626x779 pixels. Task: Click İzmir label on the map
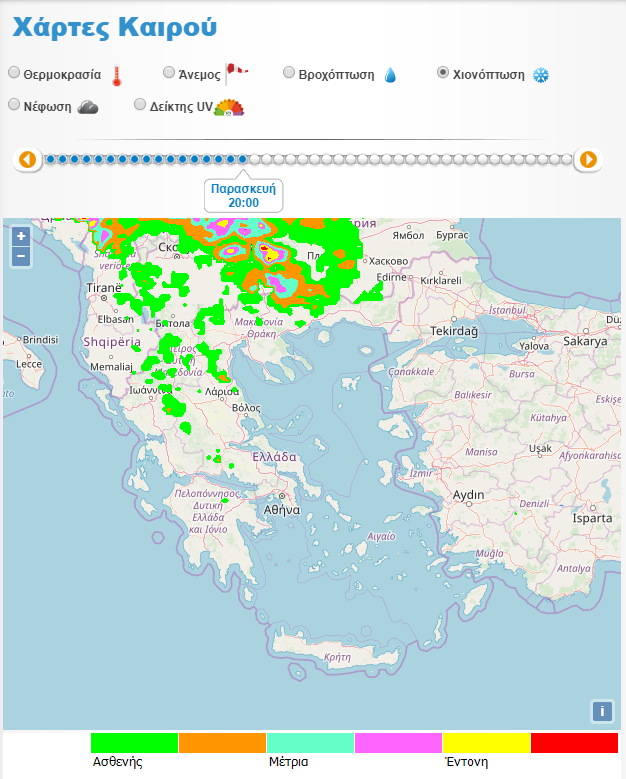click(x=421, y=473)
